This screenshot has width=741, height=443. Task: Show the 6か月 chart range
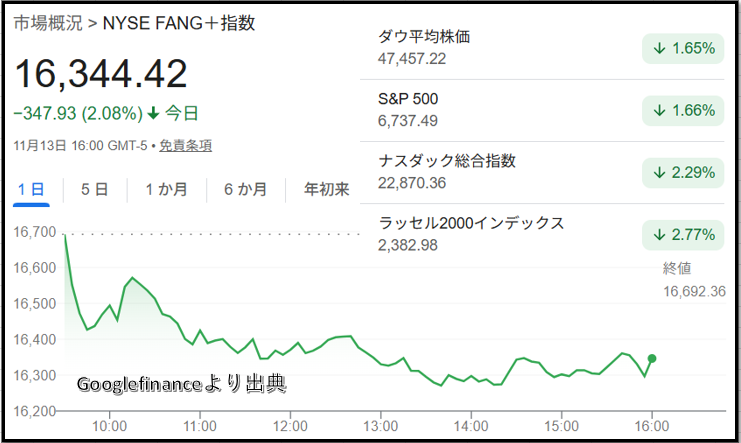click(x=245, y=189)
